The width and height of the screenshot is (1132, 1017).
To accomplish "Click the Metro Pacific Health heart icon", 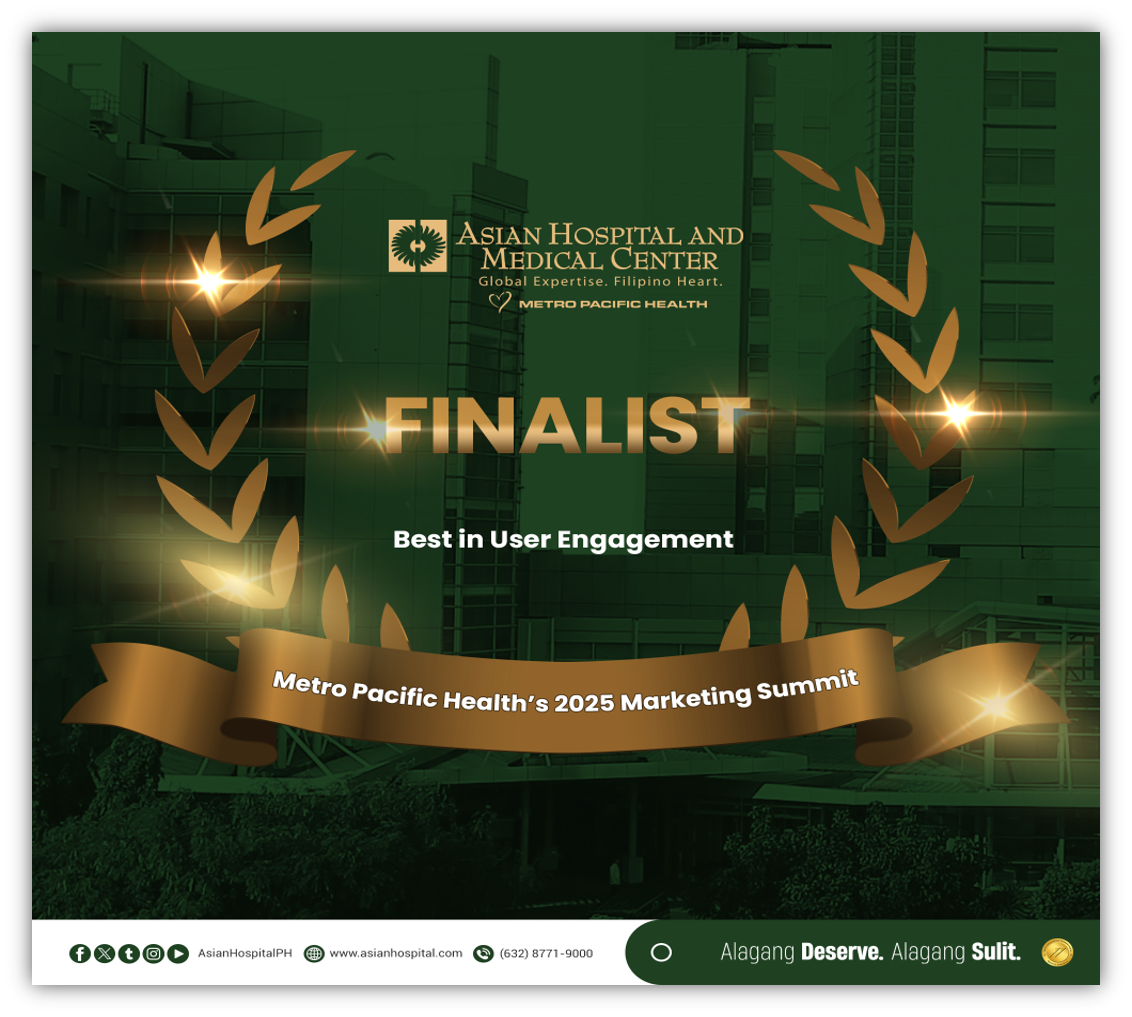I will click(500, 302).
